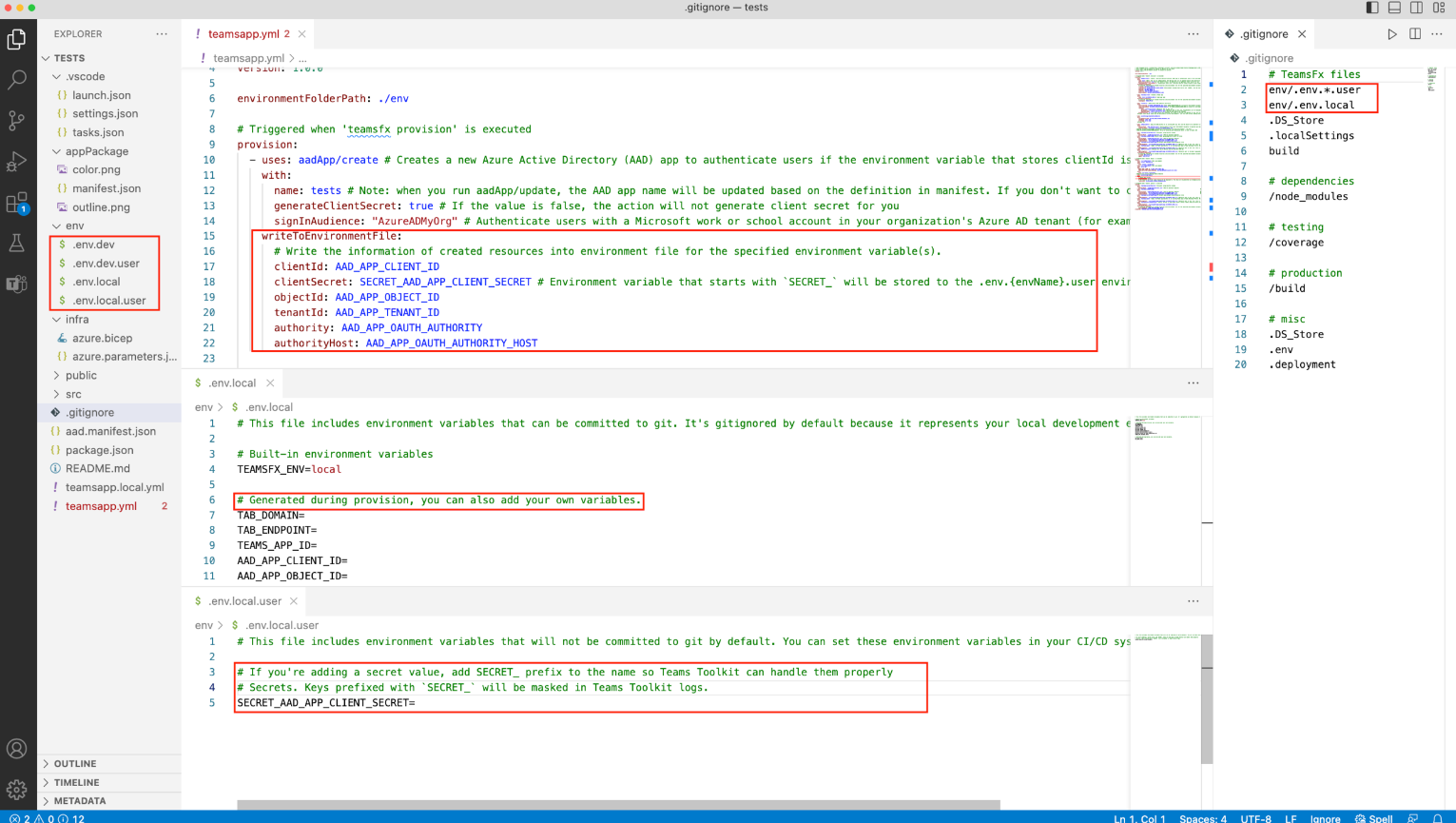The height and width of the screenshot is (823, 1456).
Task: Open more actions for .env.local.user editor group
Action: coord(1194,601)
